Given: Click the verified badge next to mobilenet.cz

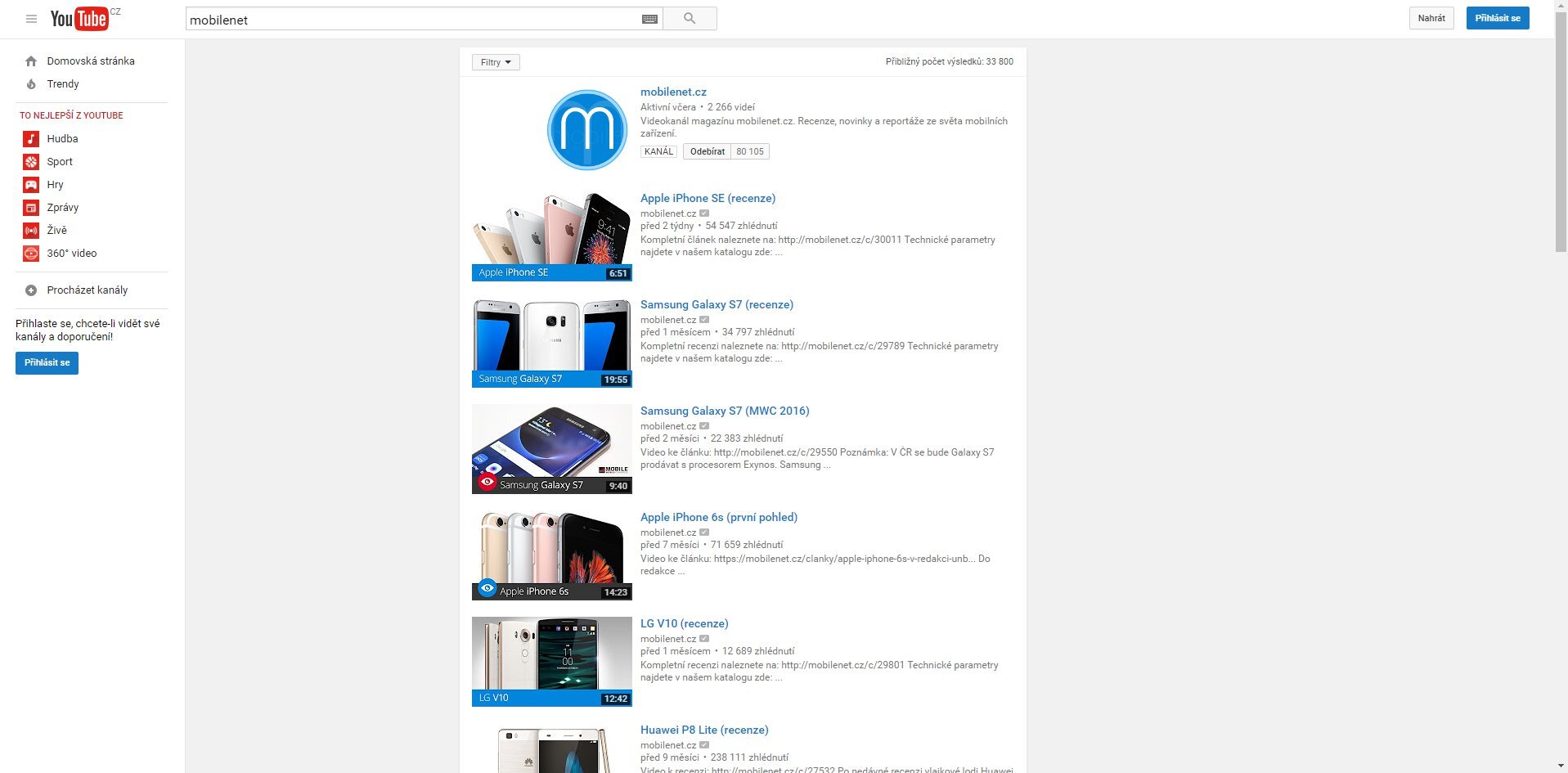Looking at the screenshot, I should pos(704,213).
